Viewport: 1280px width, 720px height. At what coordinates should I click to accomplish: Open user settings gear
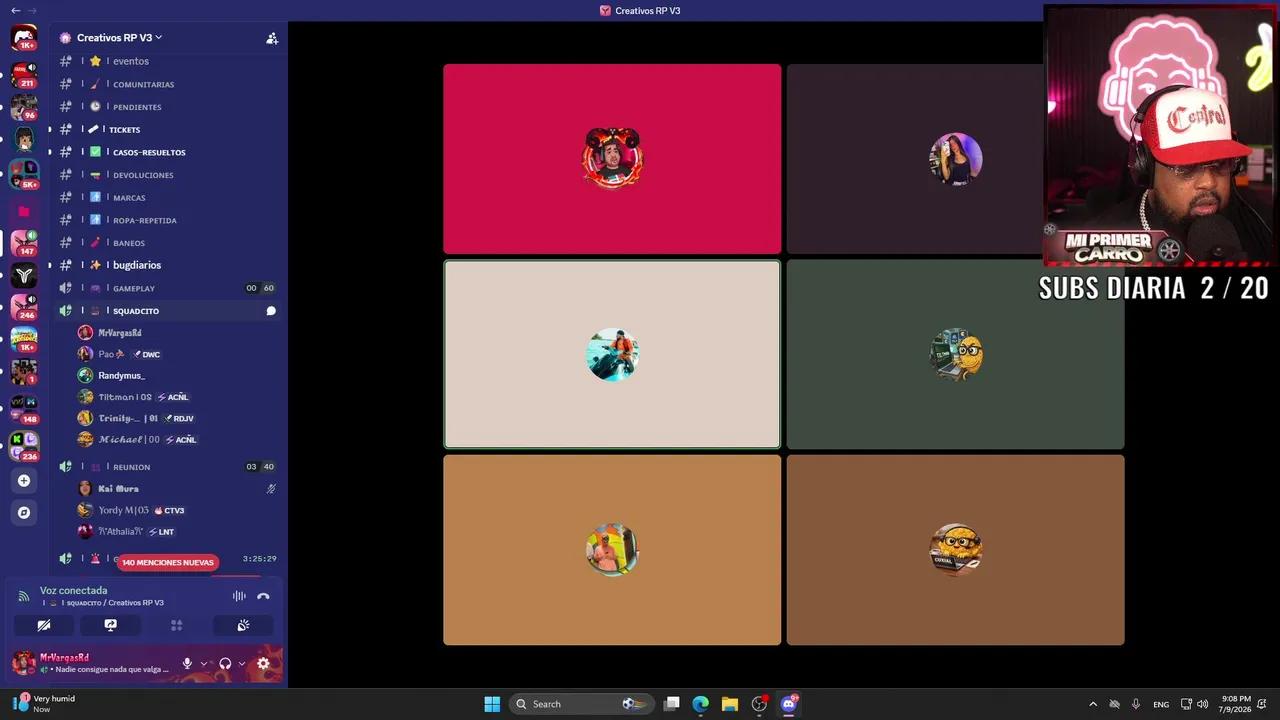point(263,663)
